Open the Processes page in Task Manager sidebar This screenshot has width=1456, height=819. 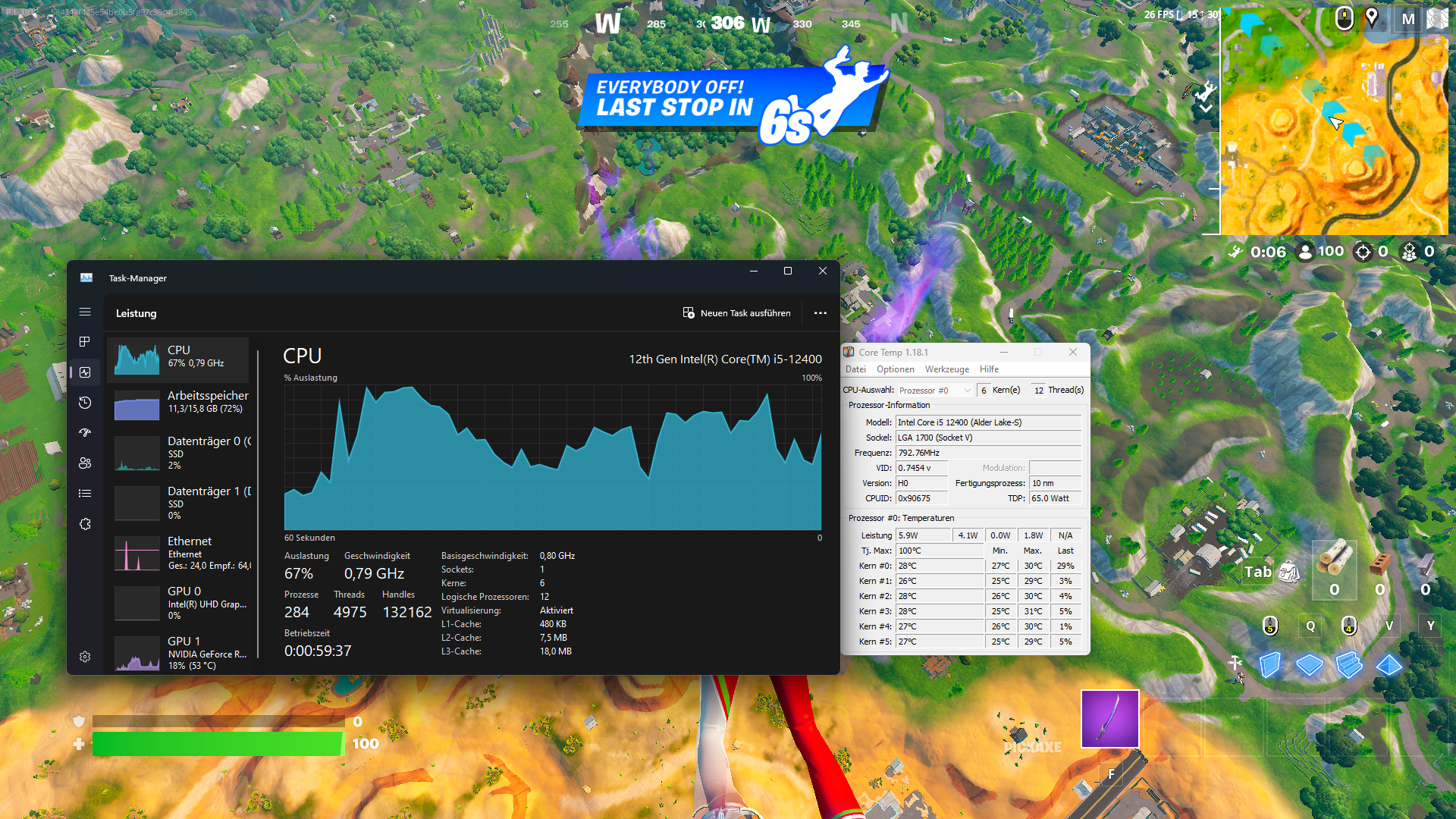(x=85, y=342)
